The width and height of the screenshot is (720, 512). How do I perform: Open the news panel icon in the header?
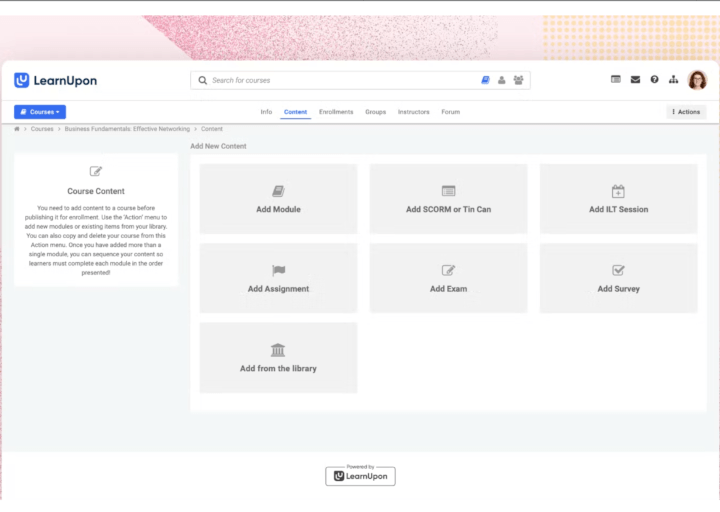click(616, 79)
